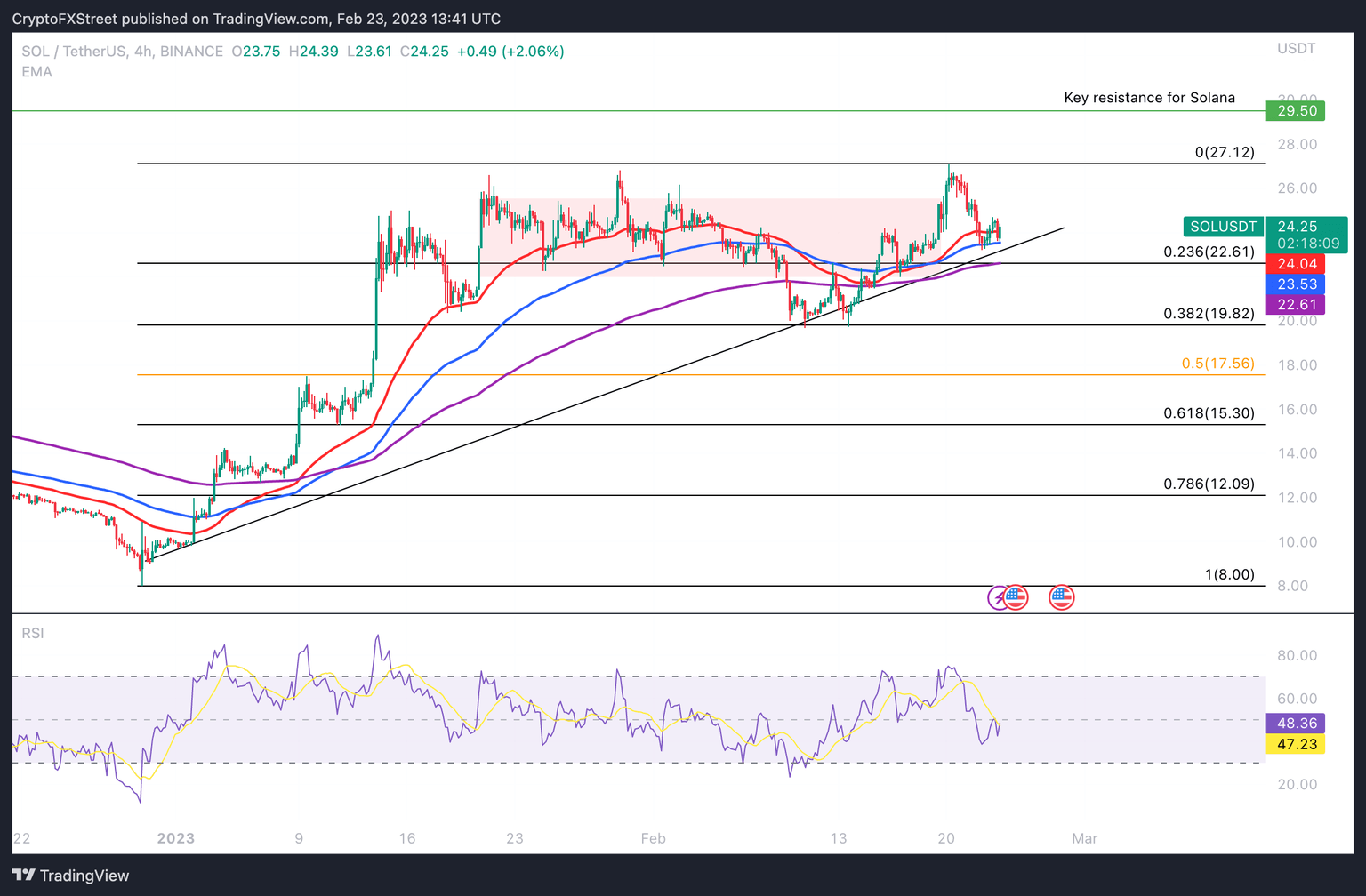Click the rightmost US flag economic calendar icon

[1060, 597]
